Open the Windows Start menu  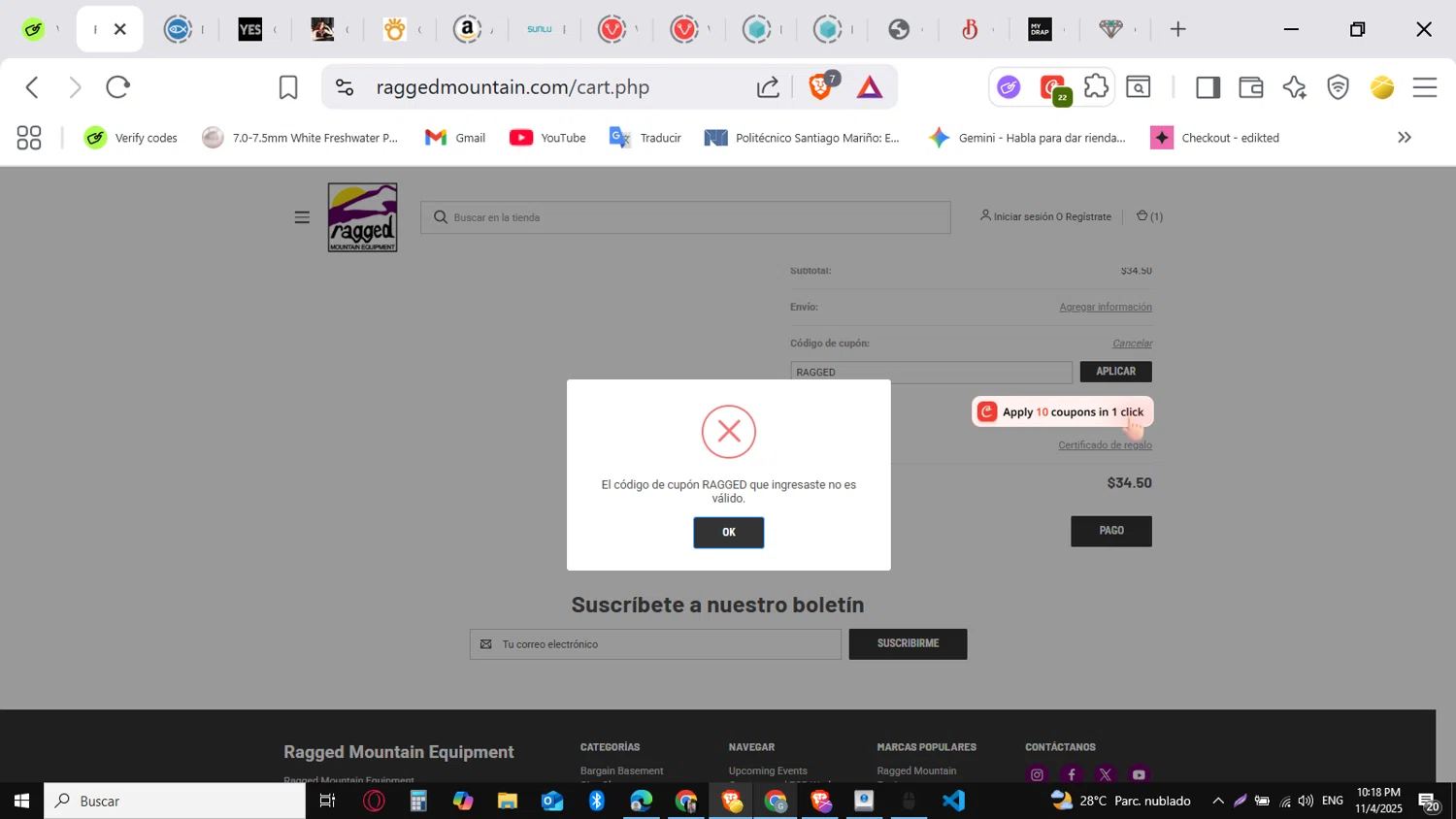(21, 801)
